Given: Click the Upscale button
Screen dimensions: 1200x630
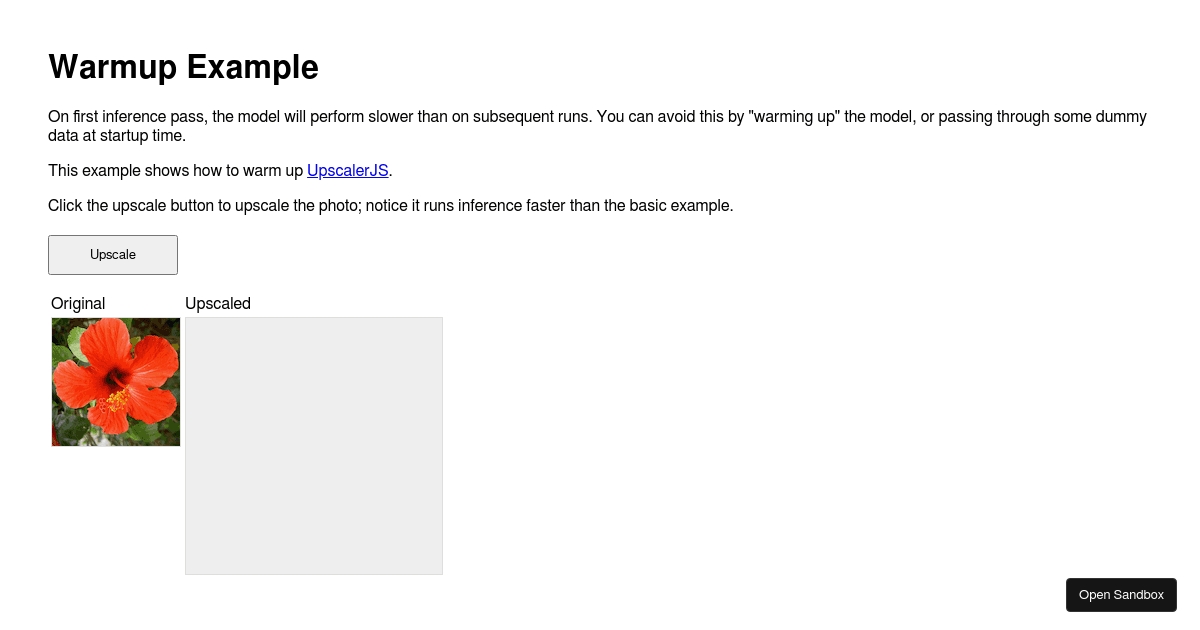Looking at the screenshot, I should click(x=113, y=255).
